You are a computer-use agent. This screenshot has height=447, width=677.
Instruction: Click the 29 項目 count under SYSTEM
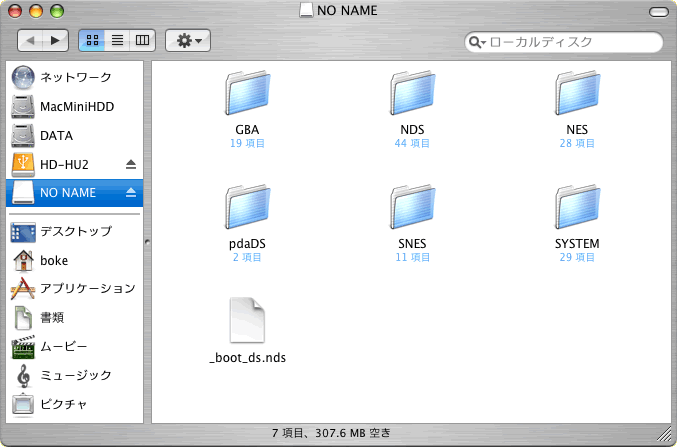577,258
